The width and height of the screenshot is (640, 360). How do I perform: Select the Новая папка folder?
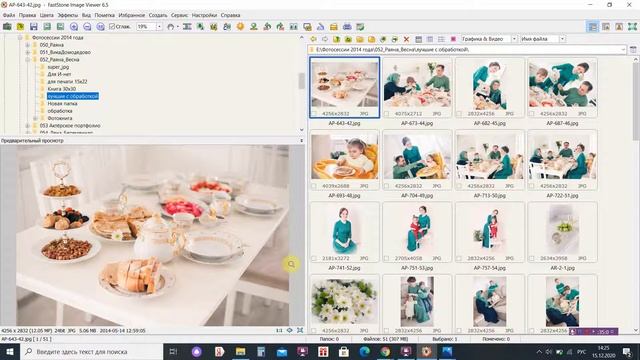coord(62,104)
